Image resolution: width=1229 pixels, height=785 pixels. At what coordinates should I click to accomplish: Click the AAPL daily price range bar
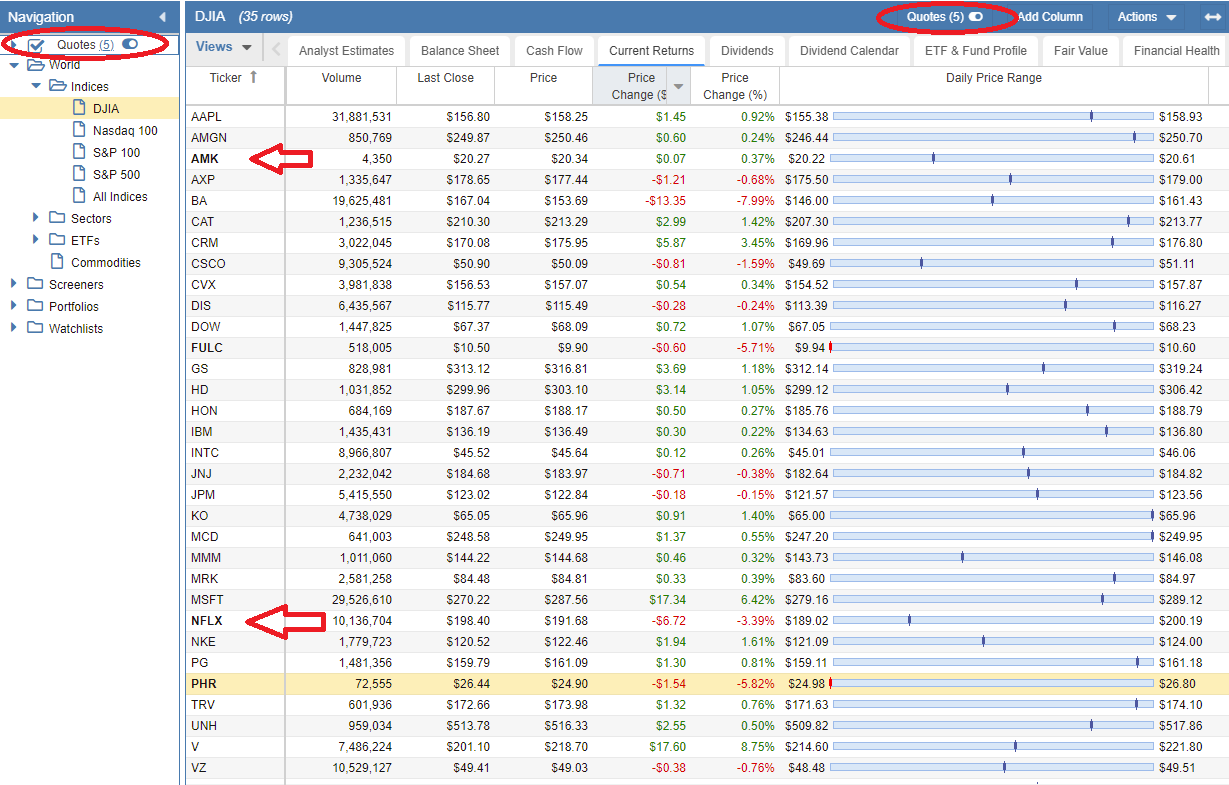point(993,117)
